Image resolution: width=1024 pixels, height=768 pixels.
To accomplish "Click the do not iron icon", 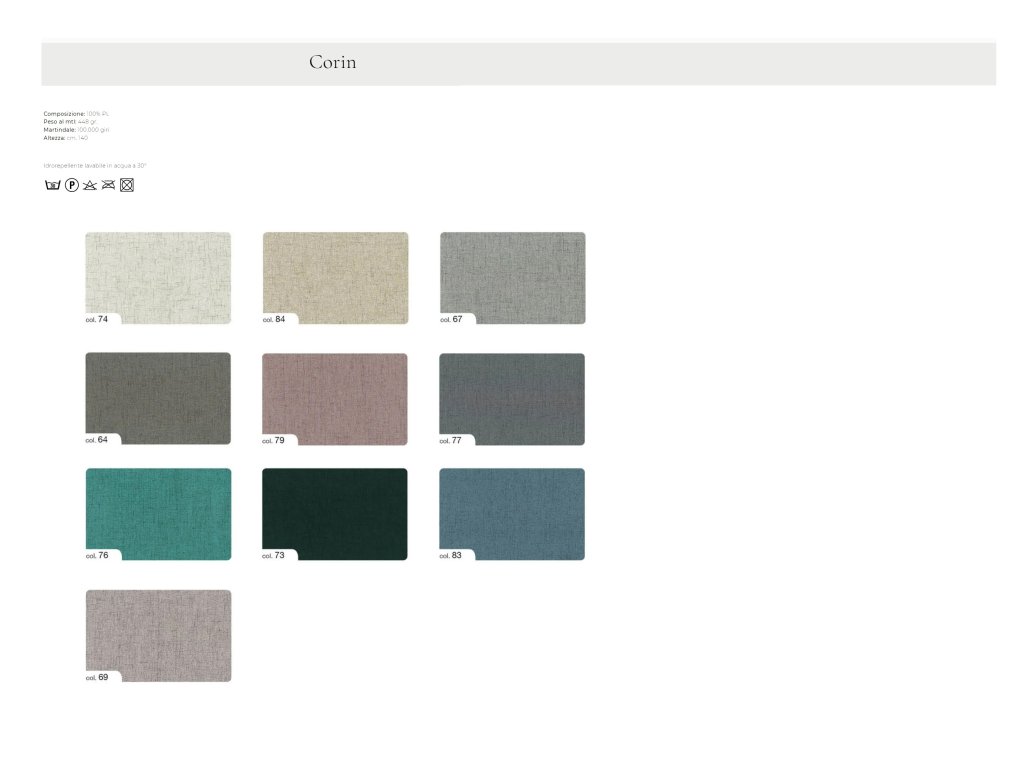I will 108,185.
